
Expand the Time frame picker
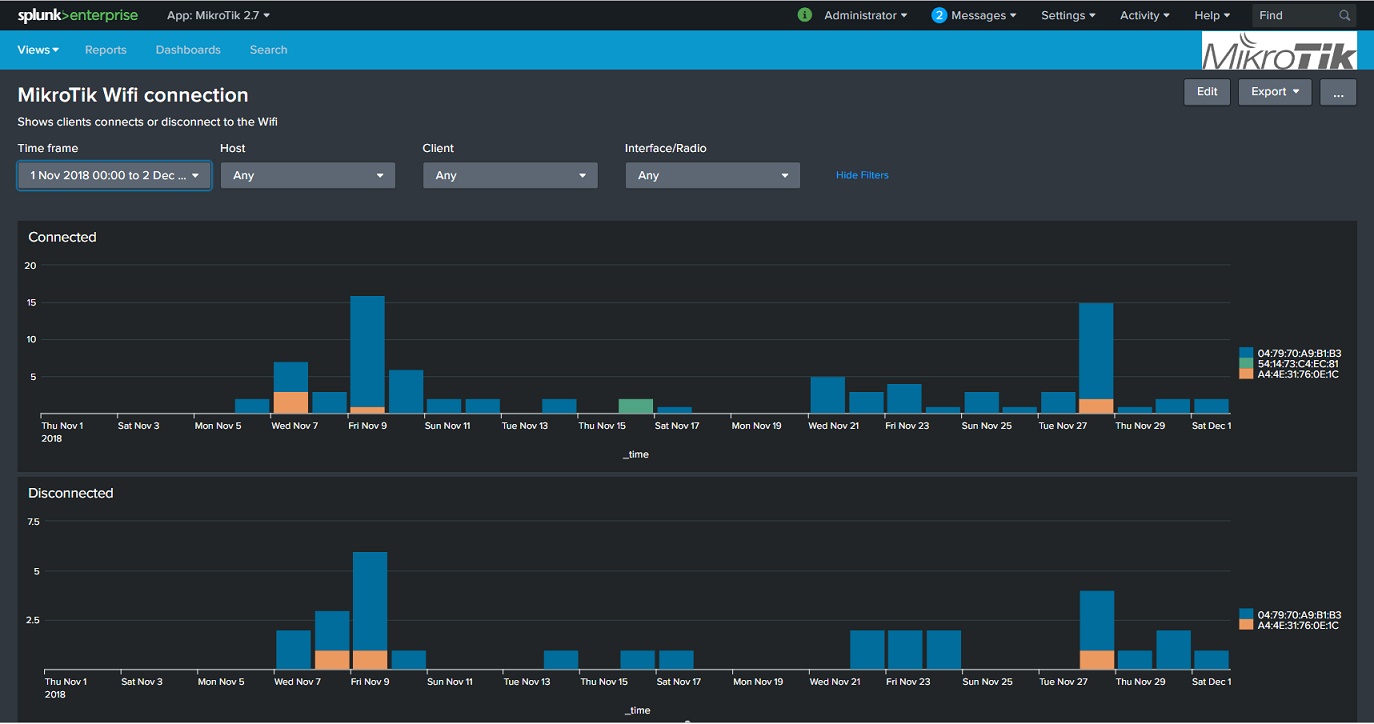click(114, 175)
